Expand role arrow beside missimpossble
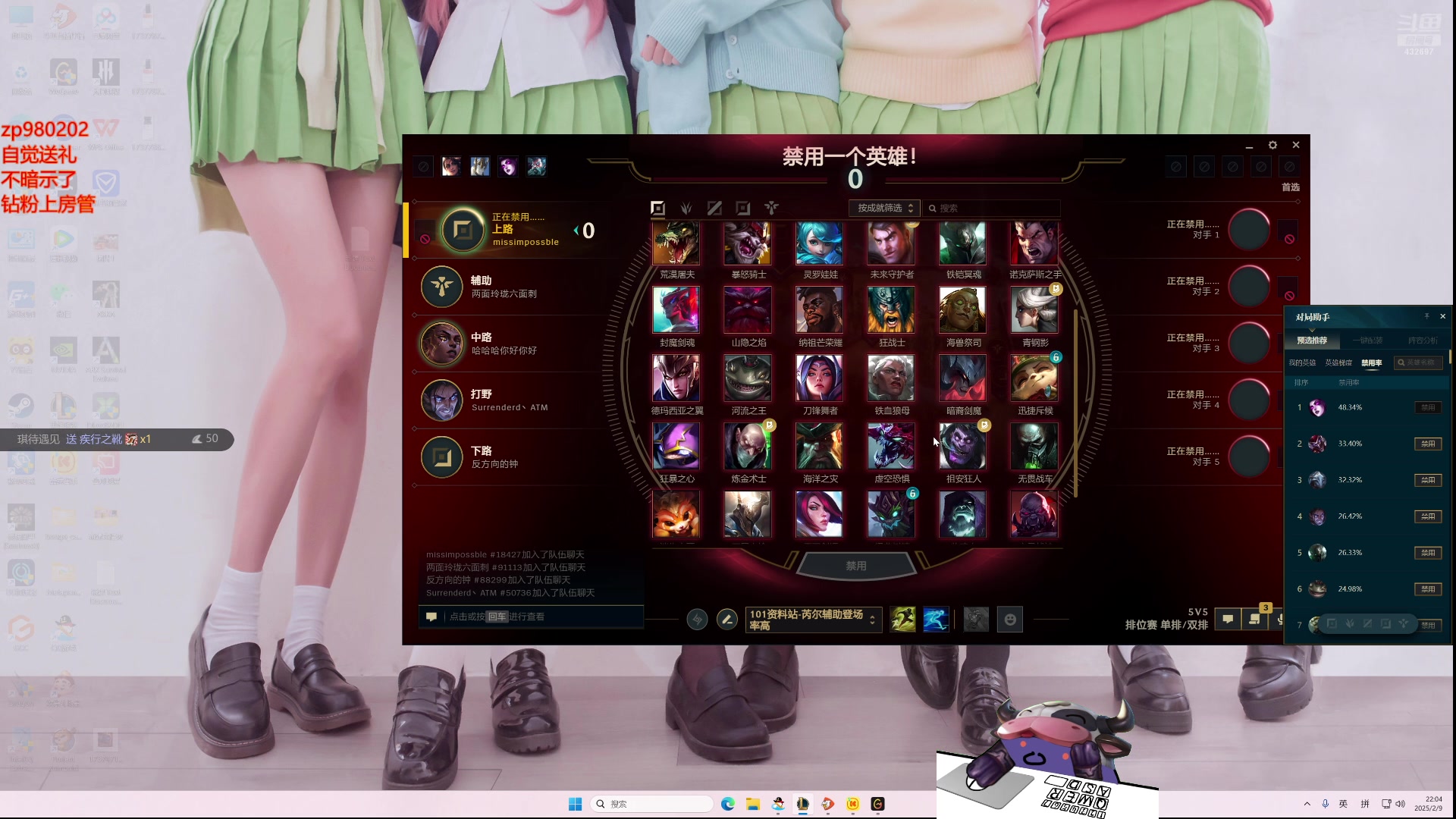 pyautogui.click(x=576, y=230)
